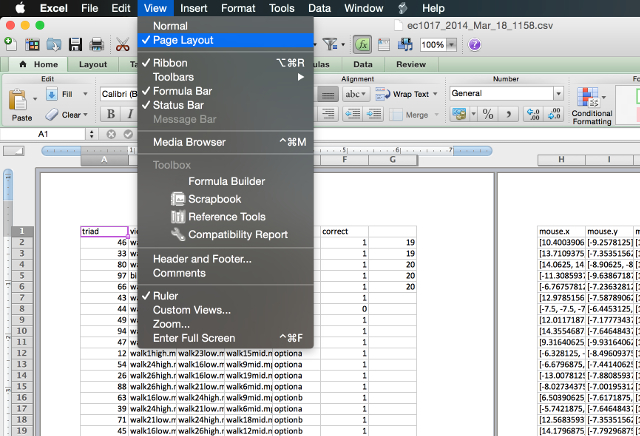Open the Help menu in menu bar
Image resolution: width=640 pixels, height=436 pixels.
(433, 8)
